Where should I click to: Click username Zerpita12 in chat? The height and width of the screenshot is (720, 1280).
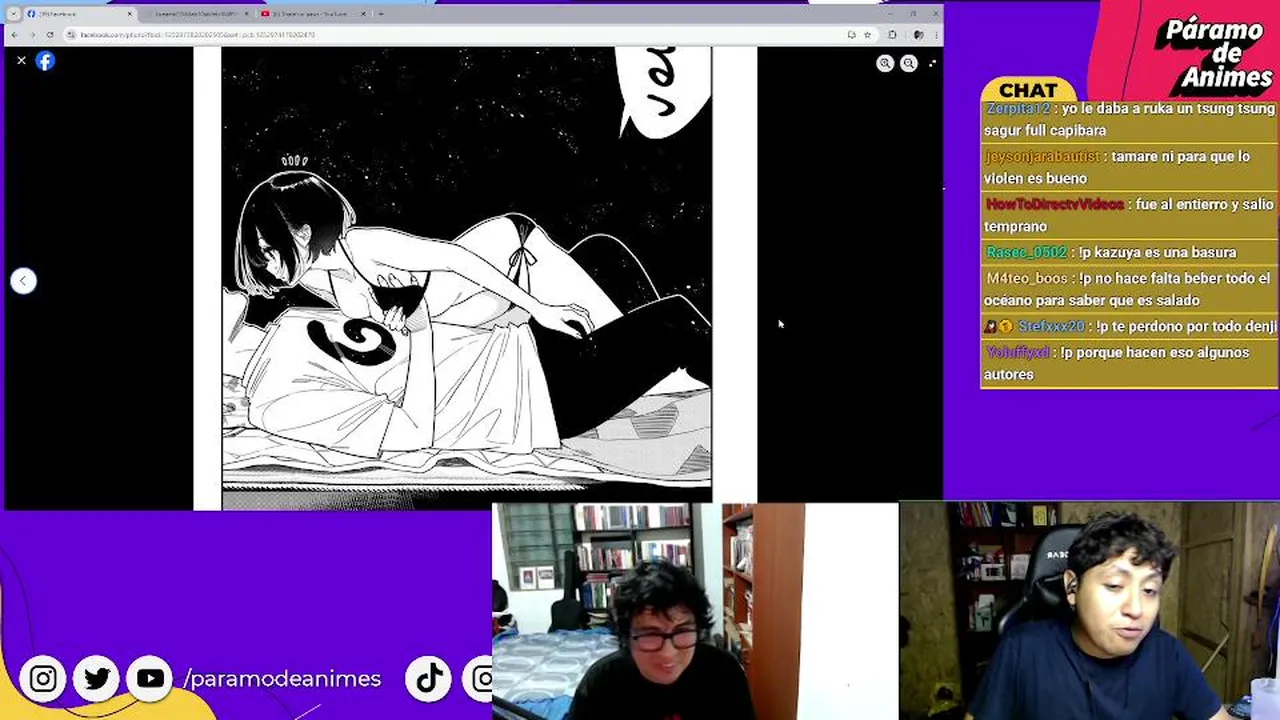[x=1018, y=108]
